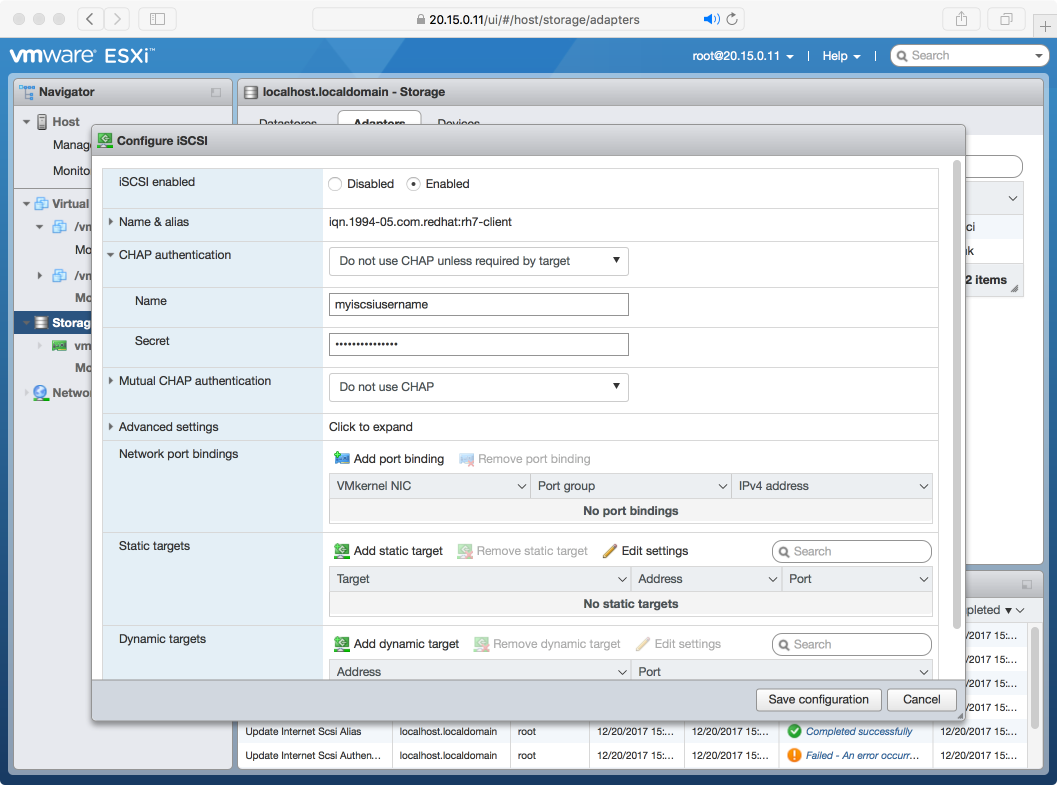This screenshot has width=1057, height=785.
Task: Open the Help menu
Action: click(840, 56)
